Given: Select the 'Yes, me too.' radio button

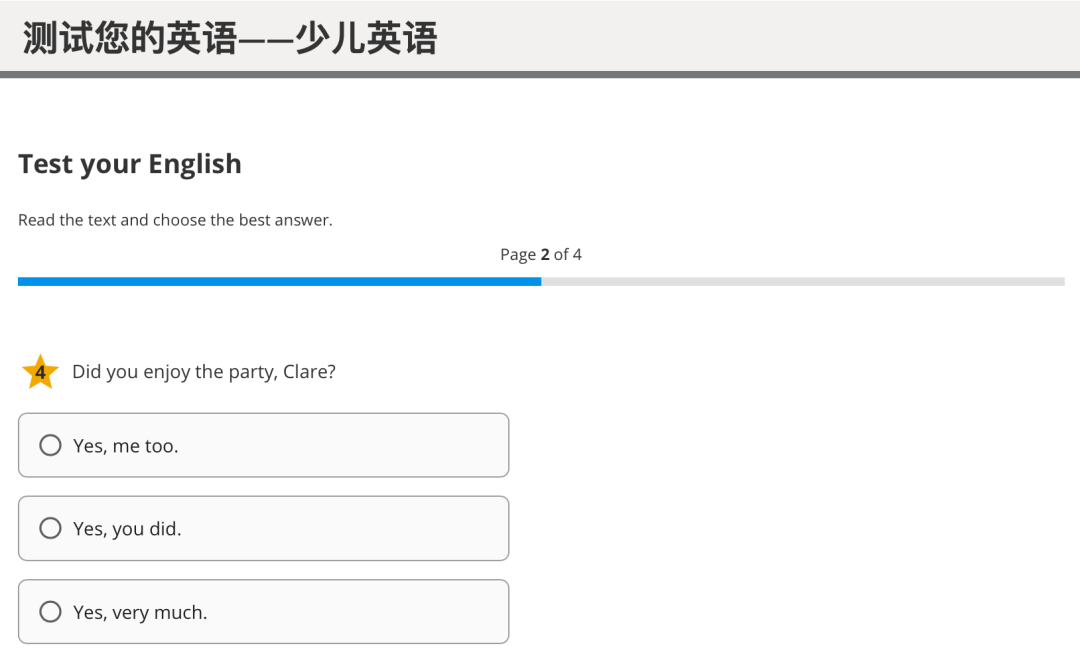Looking at the screenshot, I should pos(50,445).
